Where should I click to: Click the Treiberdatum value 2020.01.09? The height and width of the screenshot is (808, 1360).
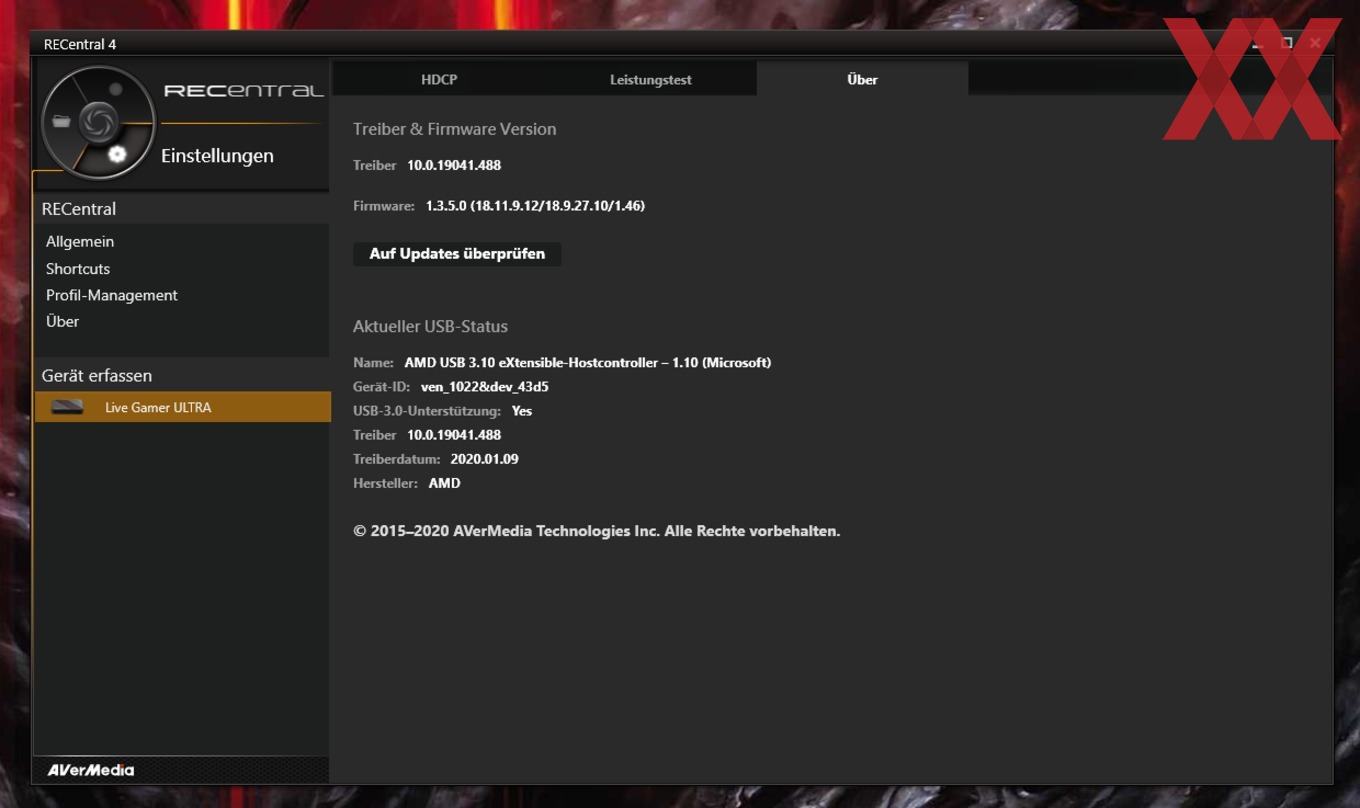click(485, 459)
